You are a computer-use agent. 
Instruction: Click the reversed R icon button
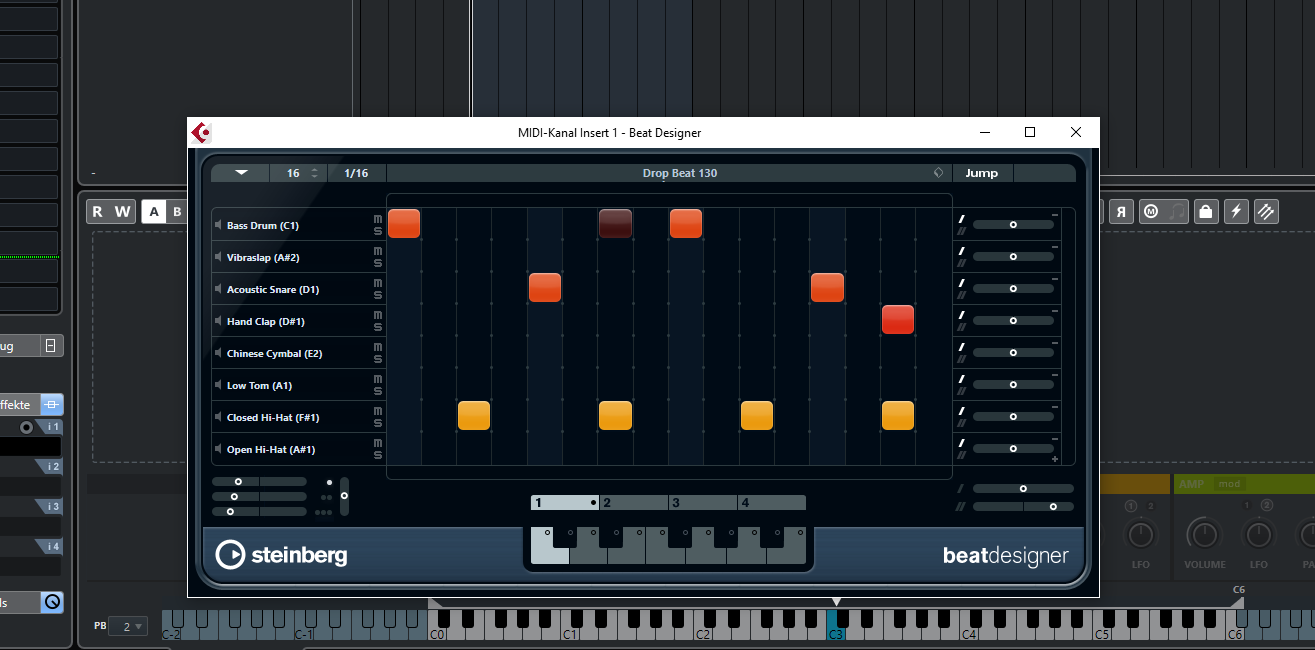pyautogui.click(x=1123, y=211)
